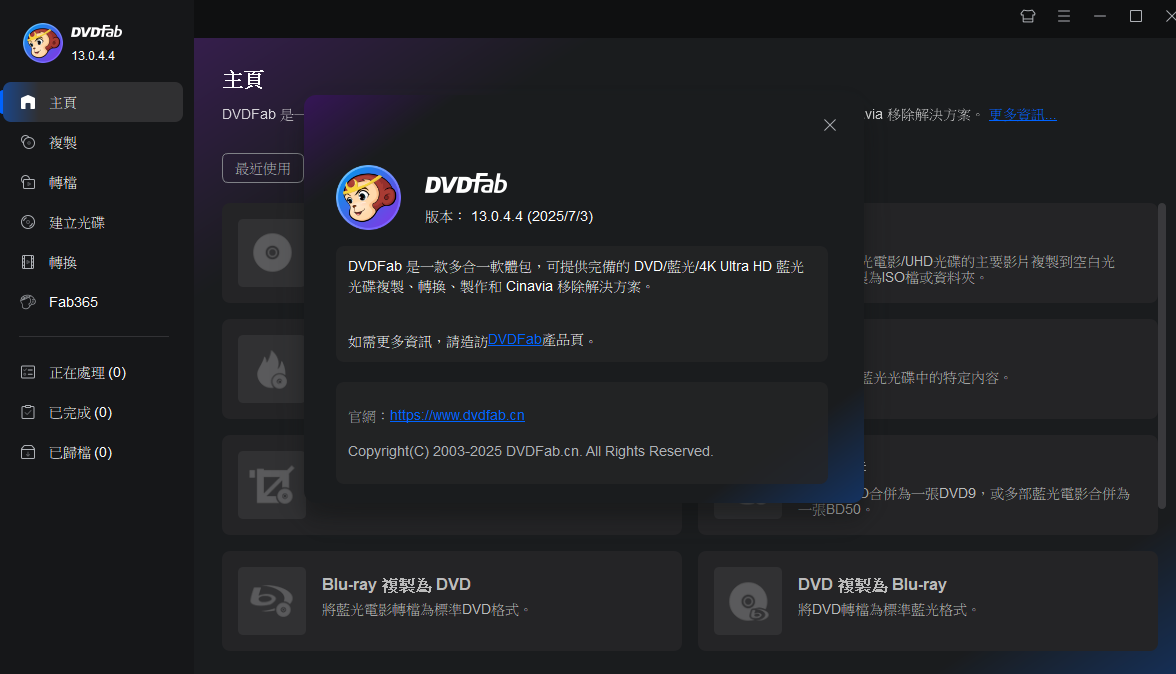This screenshot has height=674, width=1176.
Task: Minimize the DVDFab window
Action: pyautogui.click(x=1100, y=16)
